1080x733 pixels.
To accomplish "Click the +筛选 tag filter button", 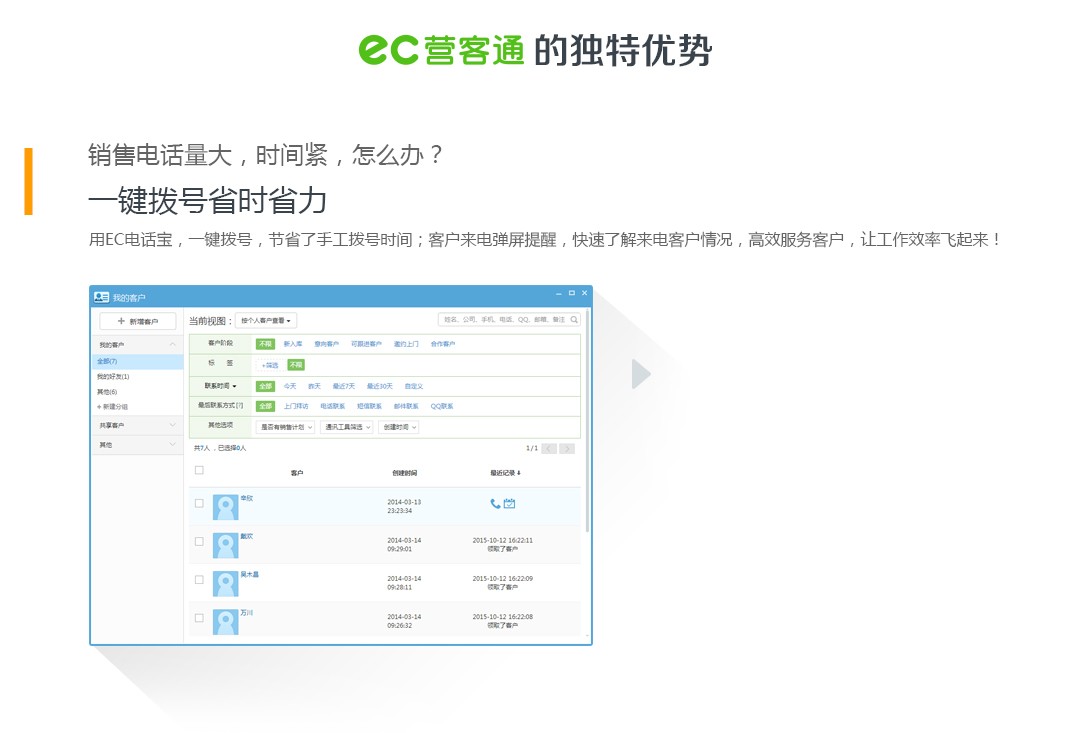I will pos(269,365).
